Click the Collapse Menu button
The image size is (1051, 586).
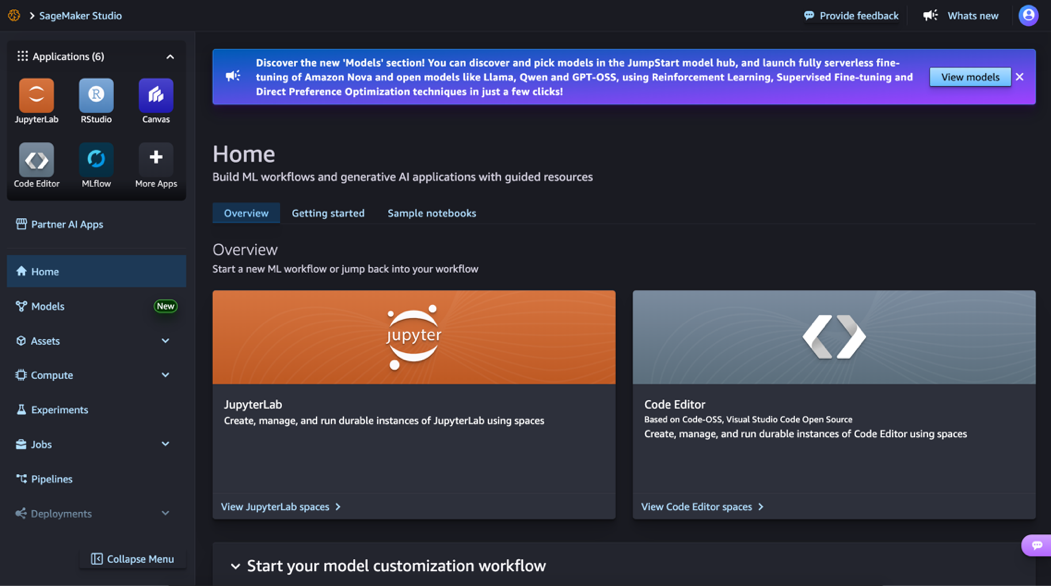(132, 559)
